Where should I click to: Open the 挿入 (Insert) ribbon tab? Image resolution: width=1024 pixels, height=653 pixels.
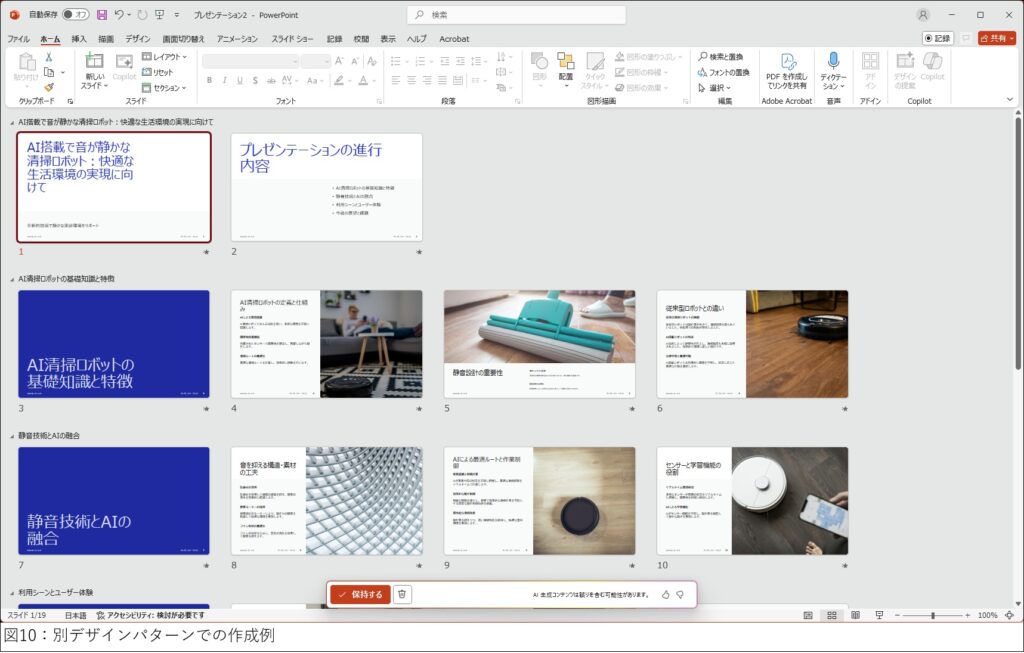click(79, 38)
